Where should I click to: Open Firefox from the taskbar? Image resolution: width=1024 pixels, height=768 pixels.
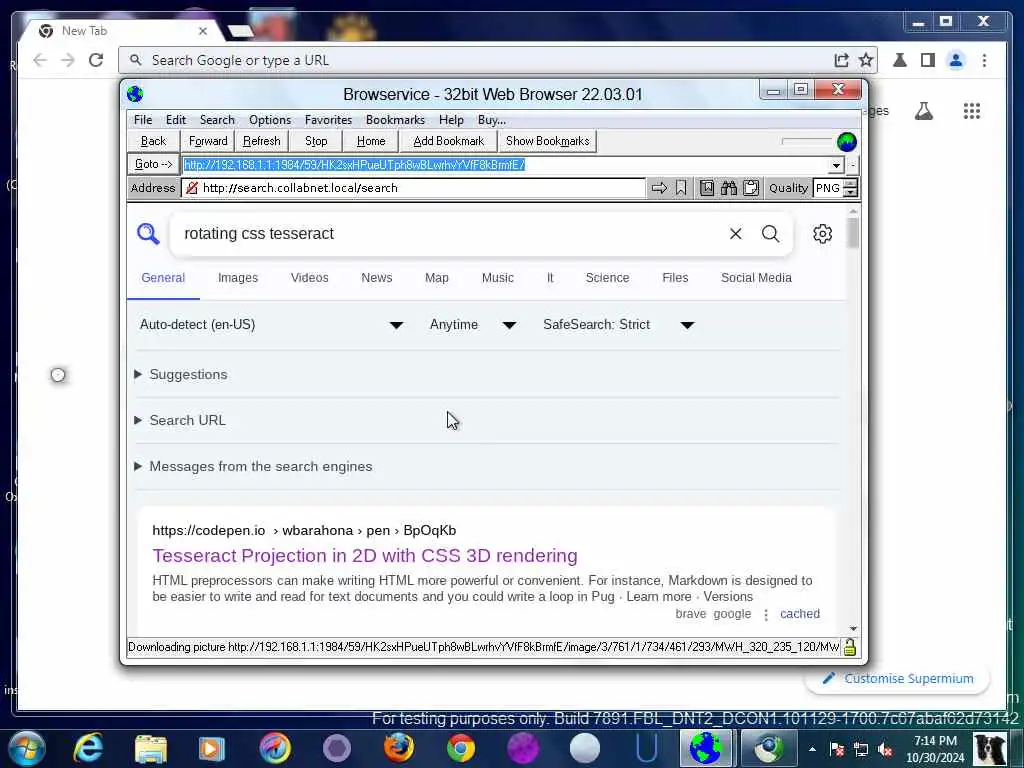398,748
